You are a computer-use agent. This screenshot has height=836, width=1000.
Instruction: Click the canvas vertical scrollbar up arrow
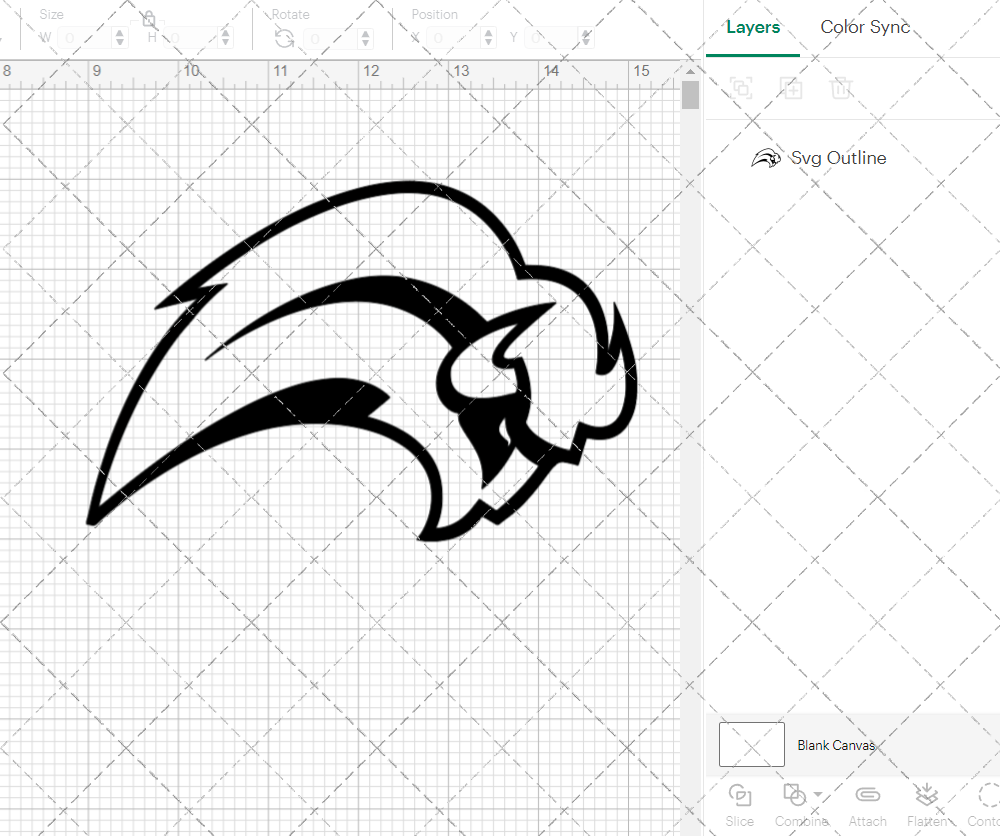pos(690,72)
